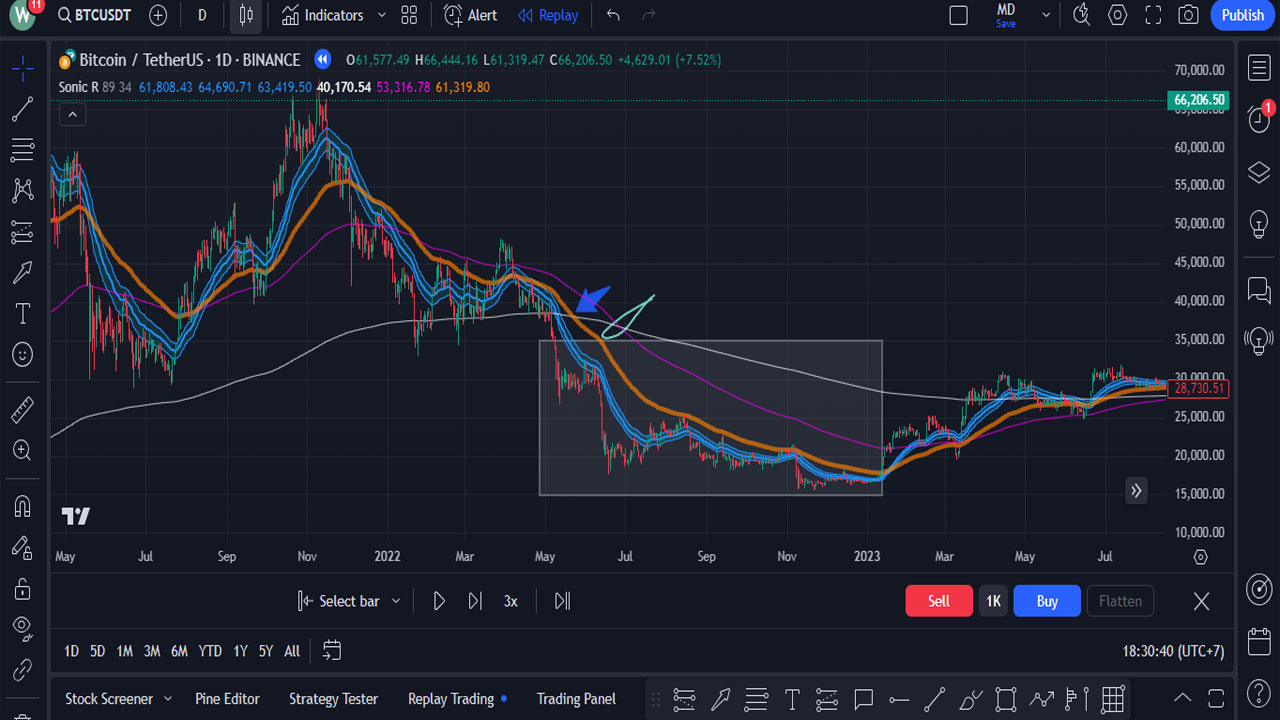Toggle the Replay mode button
Image resolution: width=1280 pixels, height=720 pixels.
548,15
